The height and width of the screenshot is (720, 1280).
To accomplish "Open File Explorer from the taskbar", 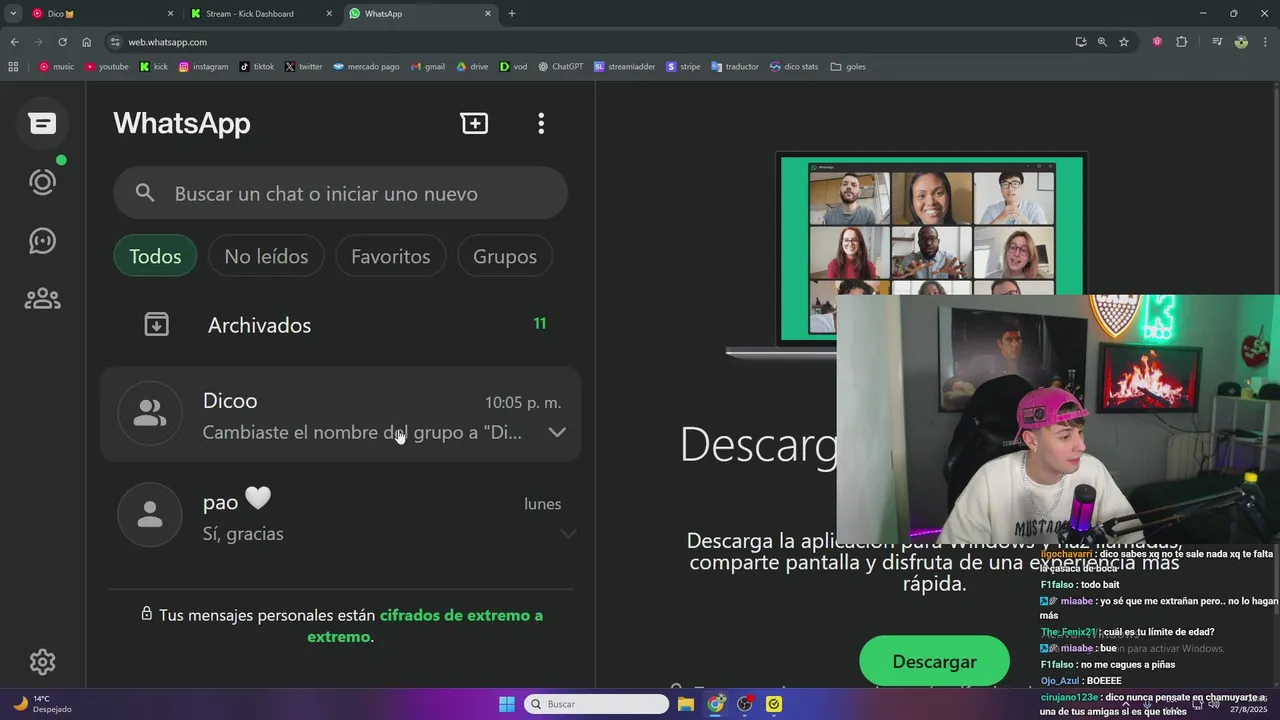I will click(x=686, y=704).
